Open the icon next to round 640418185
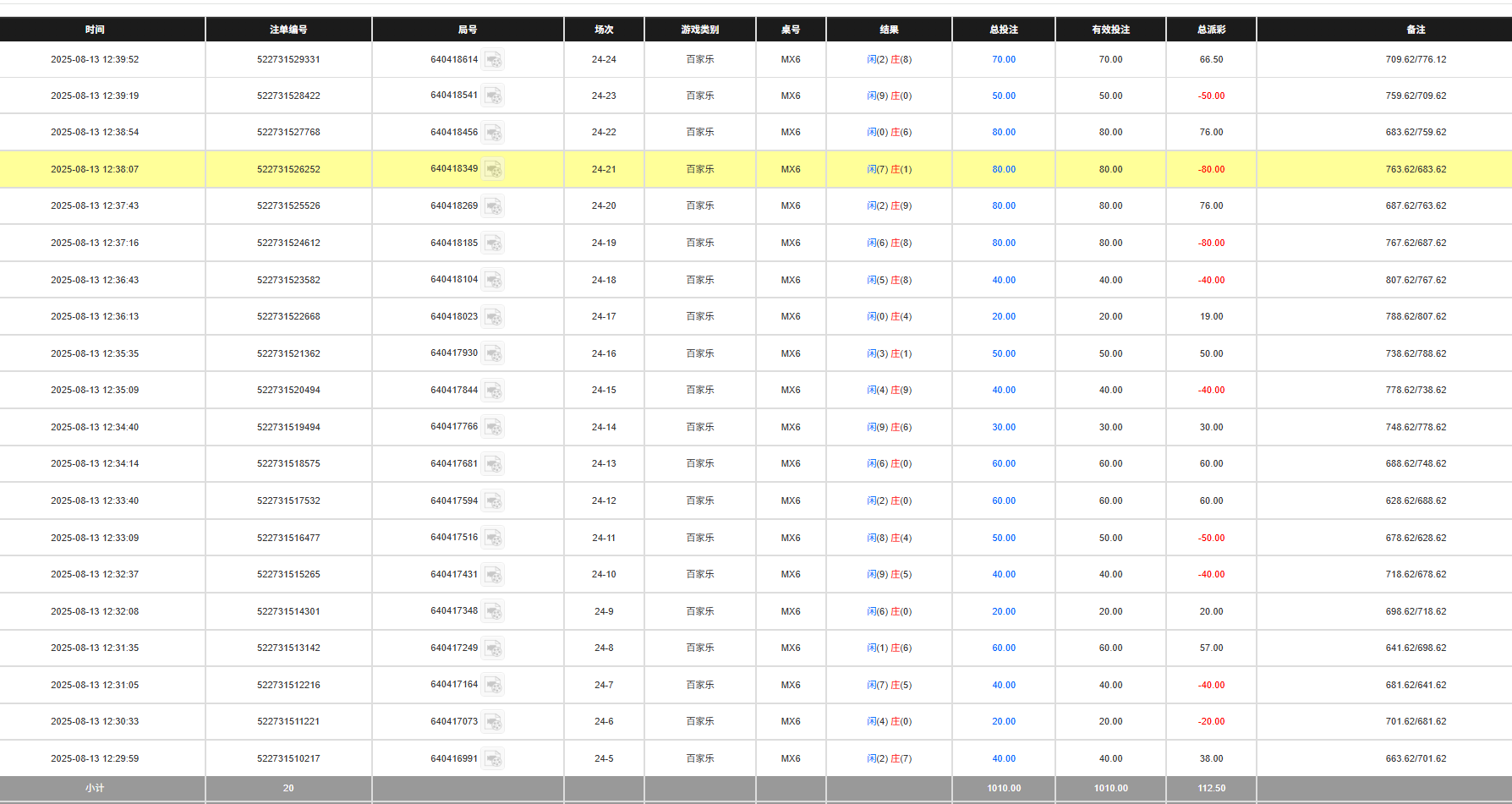Viewport: 1512px width, 804px height. 493,243
